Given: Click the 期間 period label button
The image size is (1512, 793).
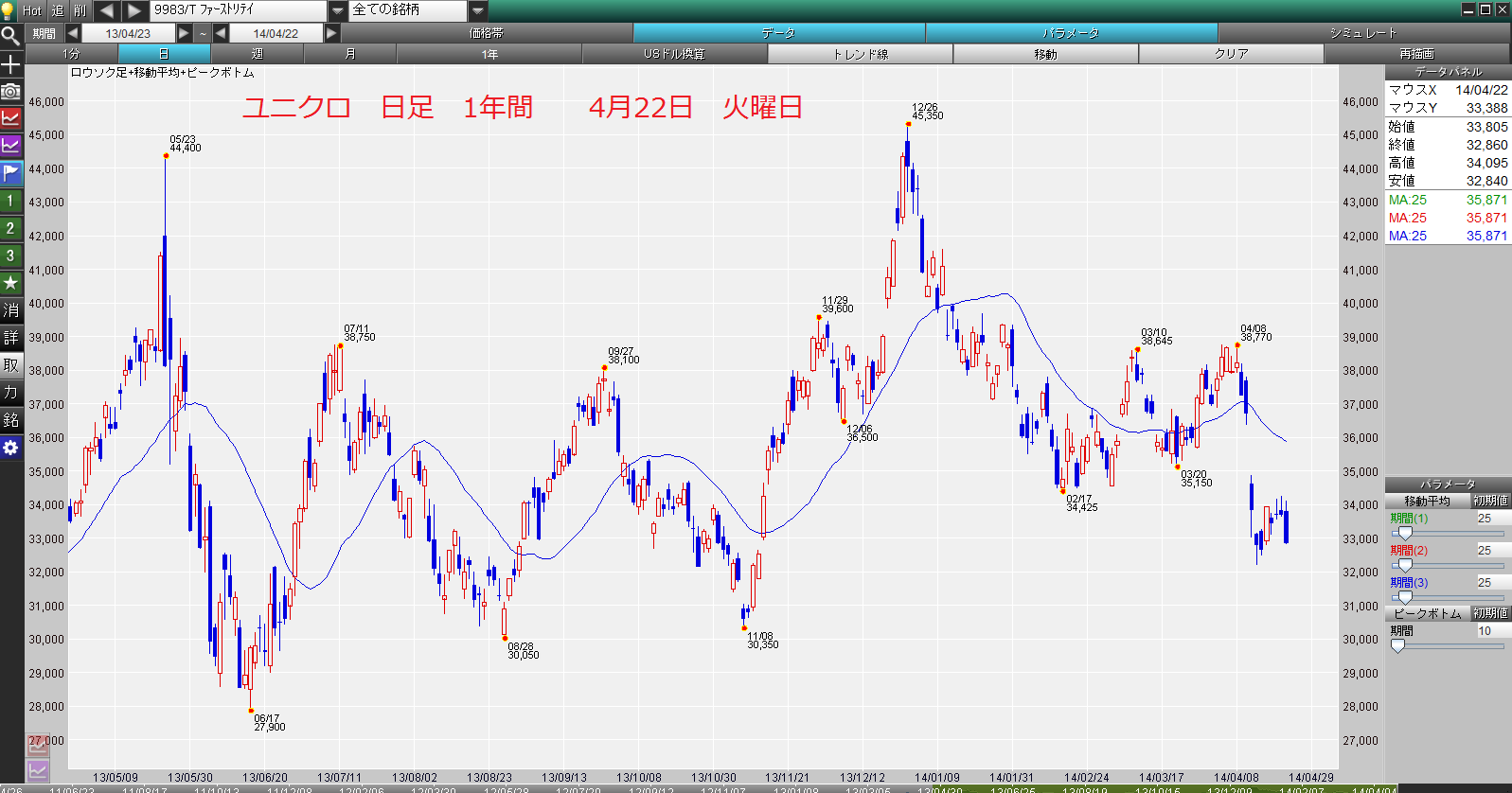Looking at the screenshot, I should [44, 33].
